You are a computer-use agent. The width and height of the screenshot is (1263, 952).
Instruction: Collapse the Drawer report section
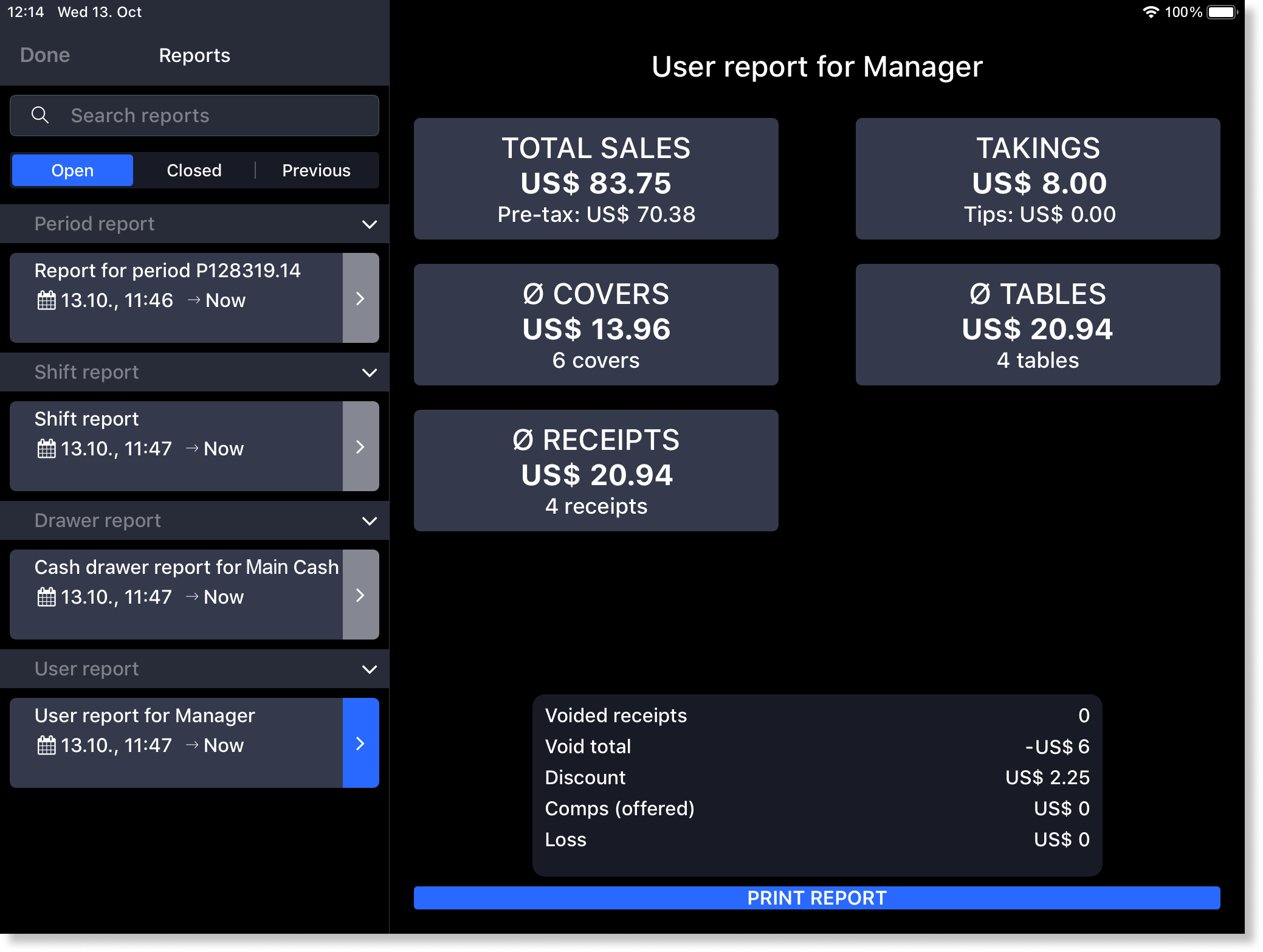pos(370,521)
